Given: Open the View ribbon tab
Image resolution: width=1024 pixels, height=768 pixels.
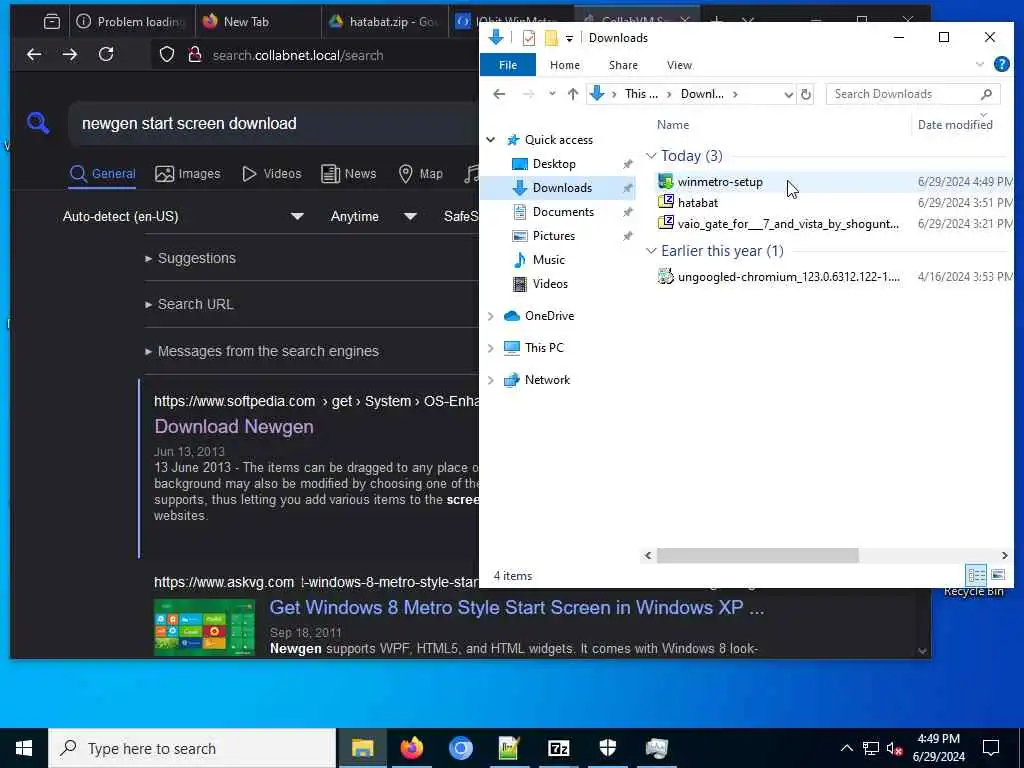Looking at the screenshot, I should pos(679,65).
